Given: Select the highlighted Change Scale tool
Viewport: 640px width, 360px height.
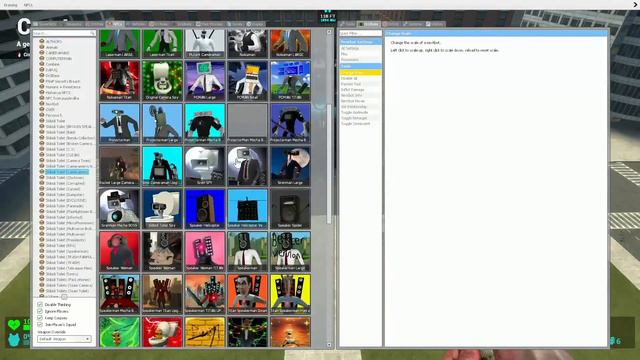Looking at the screenshot, I should [x=360, y=72].
